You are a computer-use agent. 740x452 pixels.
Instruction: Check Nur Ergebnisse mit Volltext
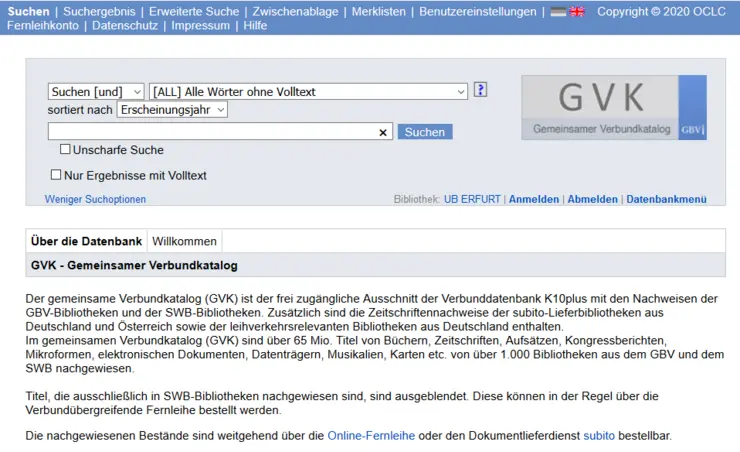coord(56,175)
